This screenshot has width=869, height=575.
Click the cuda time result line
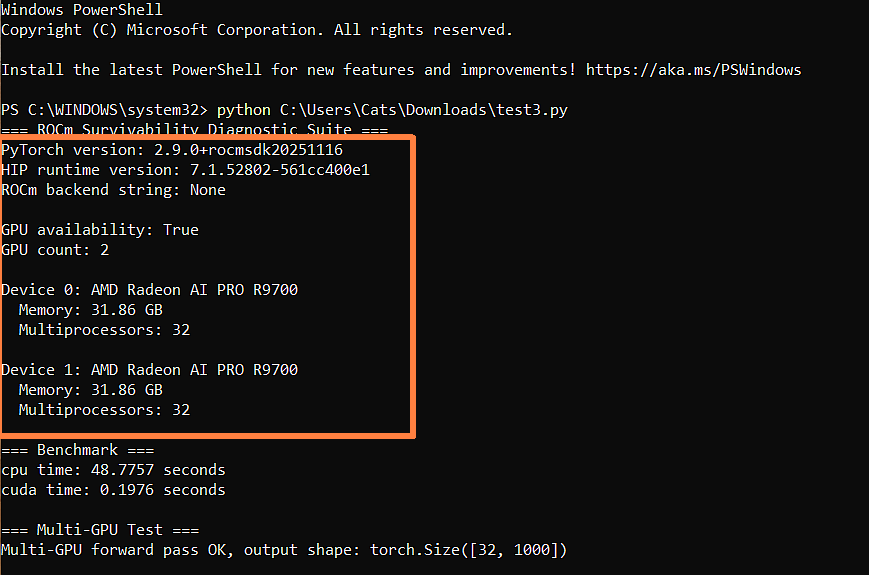(113, 490)
